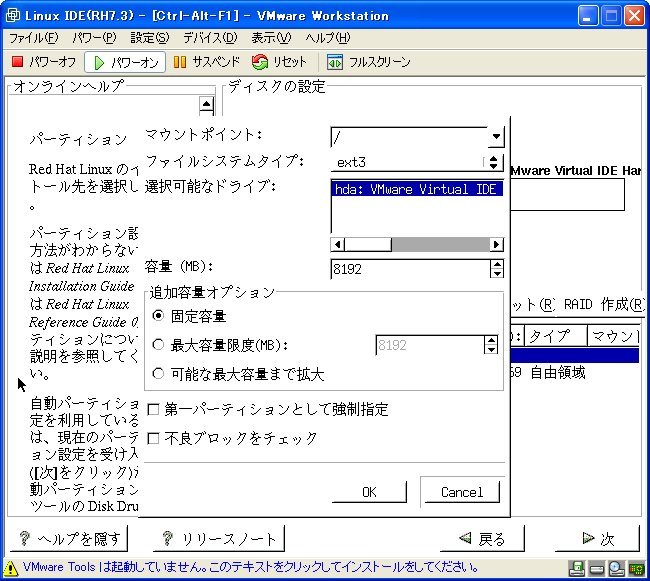Open the 表示(V) menu
650x581 pixels.
click(x=271, y=38)
